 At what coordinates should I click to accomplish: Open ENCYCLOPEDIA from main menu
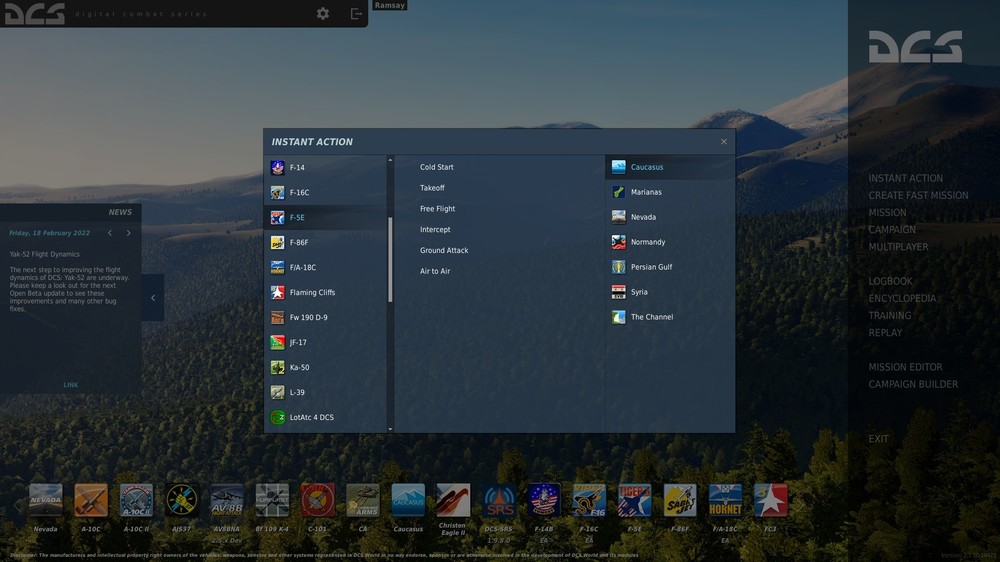click(902, 299)
